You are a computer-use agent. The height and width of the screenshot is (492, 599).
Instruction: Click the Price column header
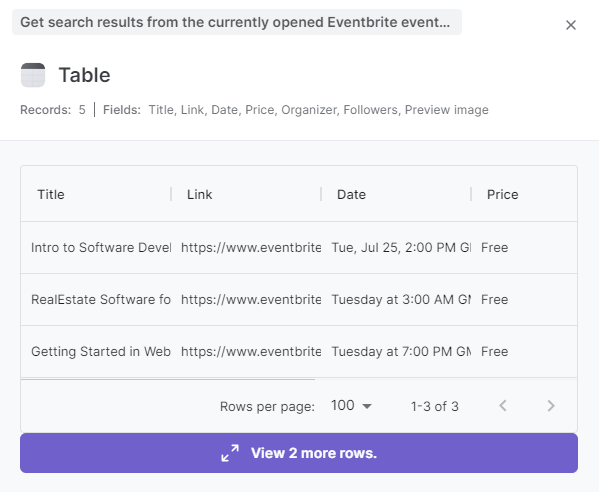[x=502, y=194]
